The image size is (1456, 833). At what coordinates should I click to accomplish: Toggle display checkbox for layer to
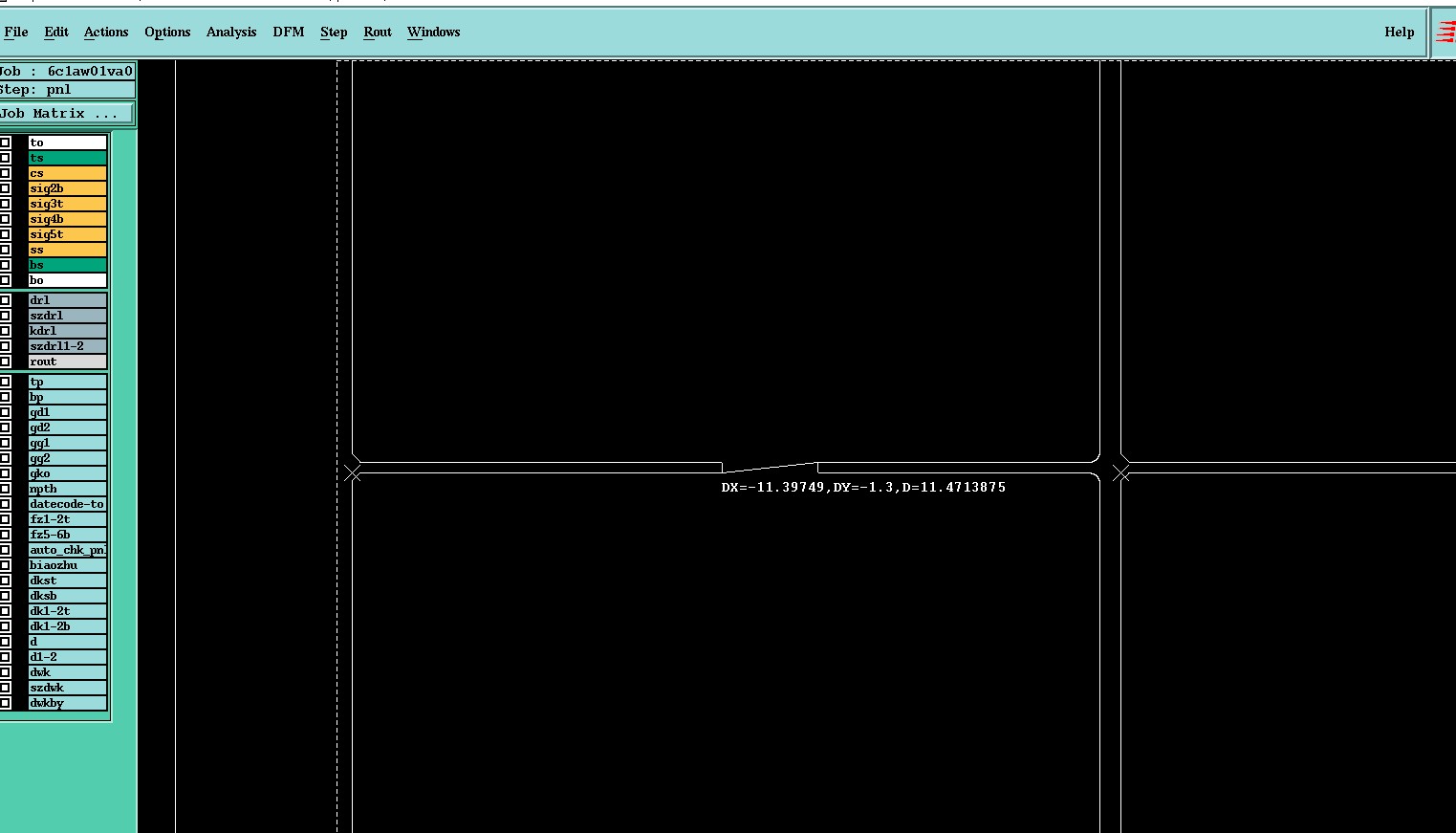[x=6, y=142]
